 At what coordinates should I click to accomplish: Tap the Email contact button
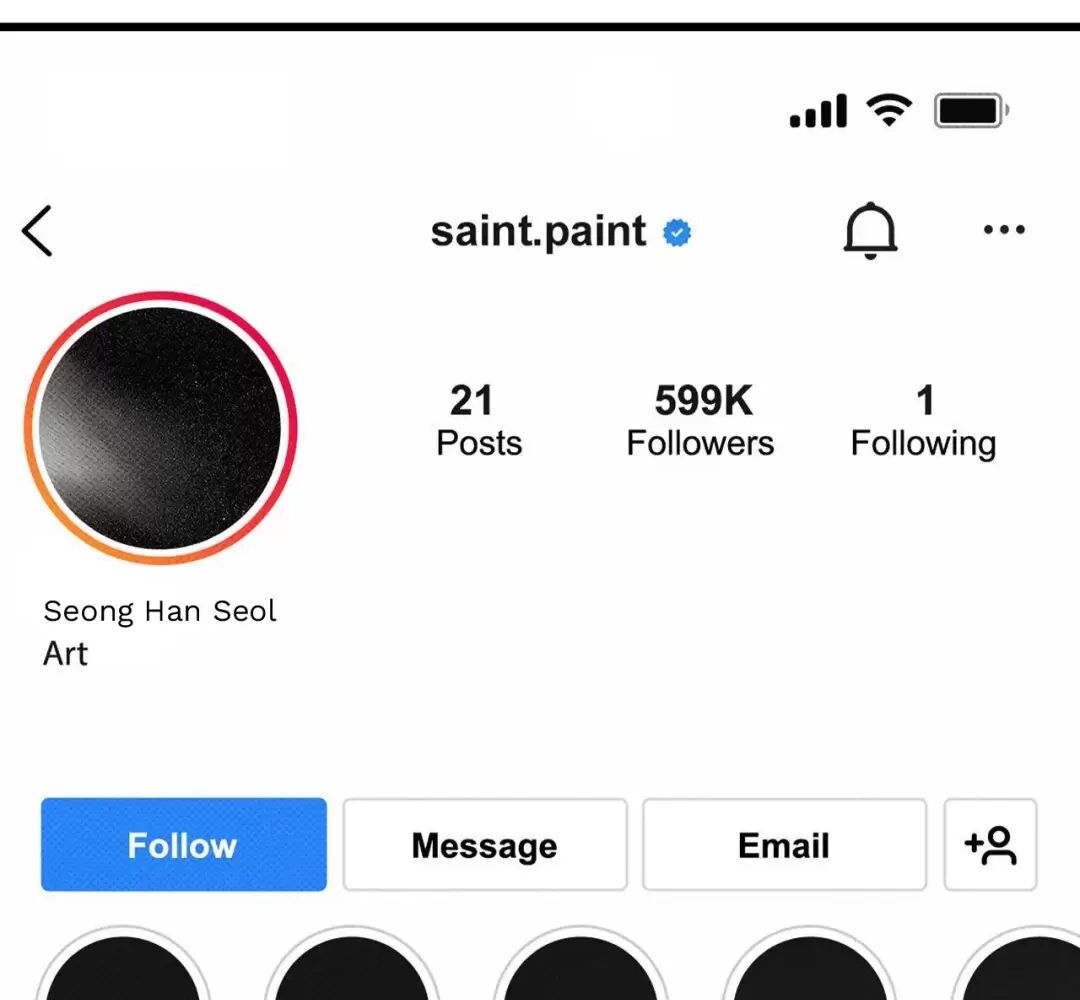coord(783,845)
